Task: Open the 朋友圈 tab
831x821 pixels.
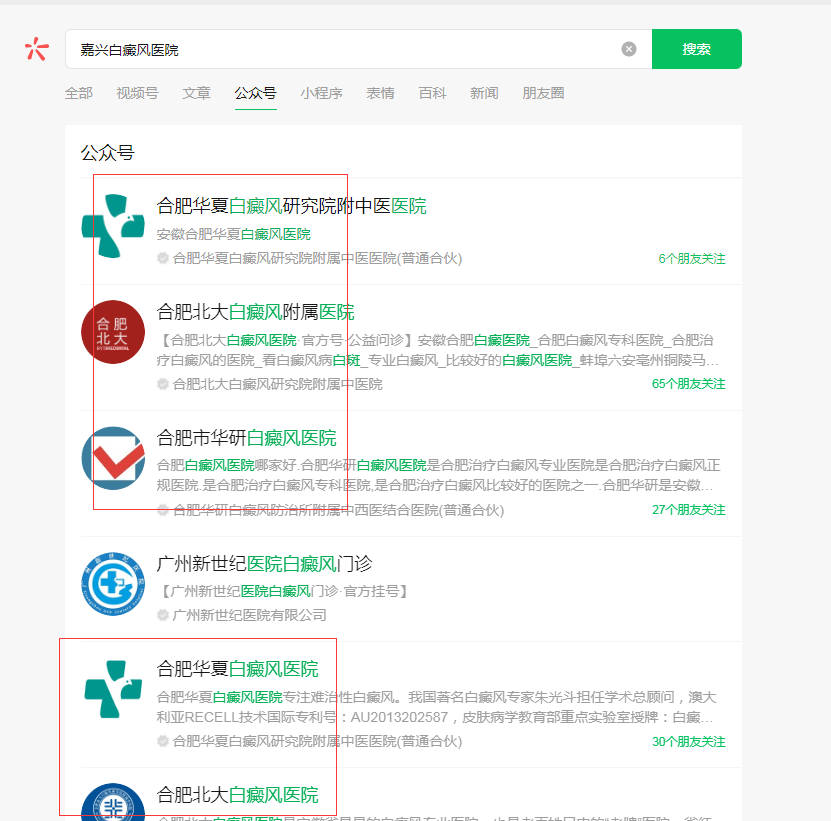Action: click(x=543, y=93)
